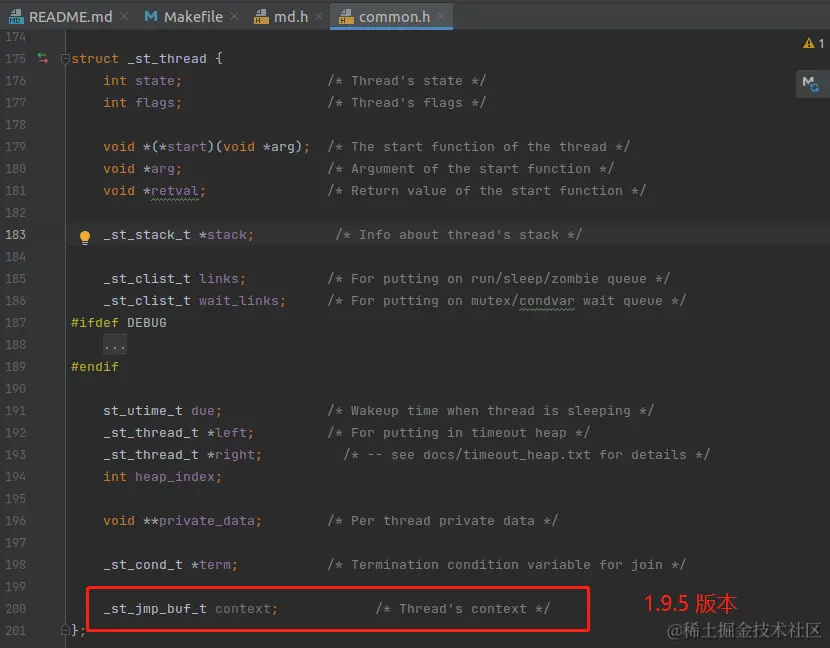Click the '*term' field identifier
830x648 pixels.
pyautogui.click(x=211, y=565)
